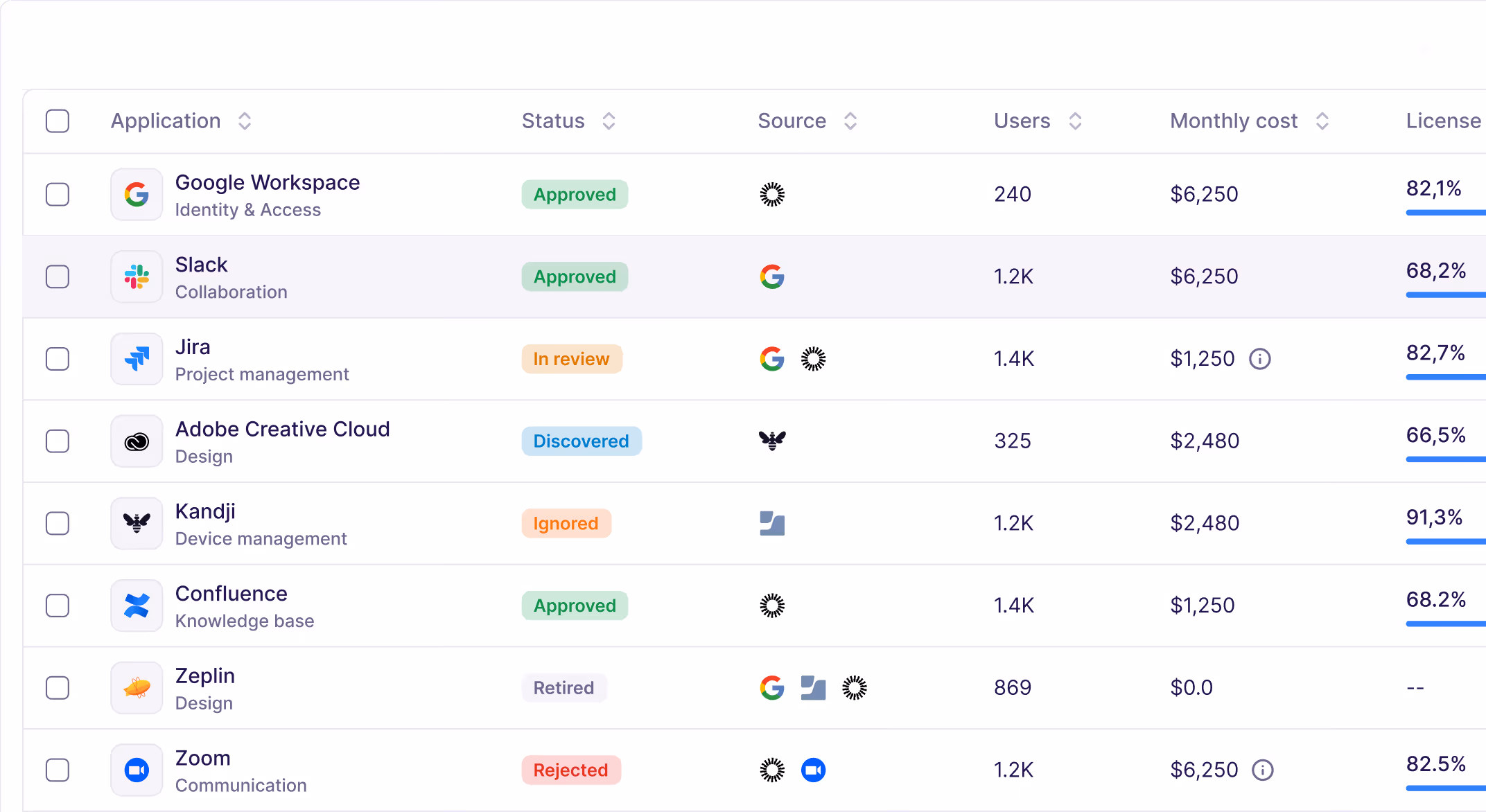Image resolution: width=1486 pixels, height=812 pixels.
Task: Click the Google Workspace app icon
Action: point(137,195)
